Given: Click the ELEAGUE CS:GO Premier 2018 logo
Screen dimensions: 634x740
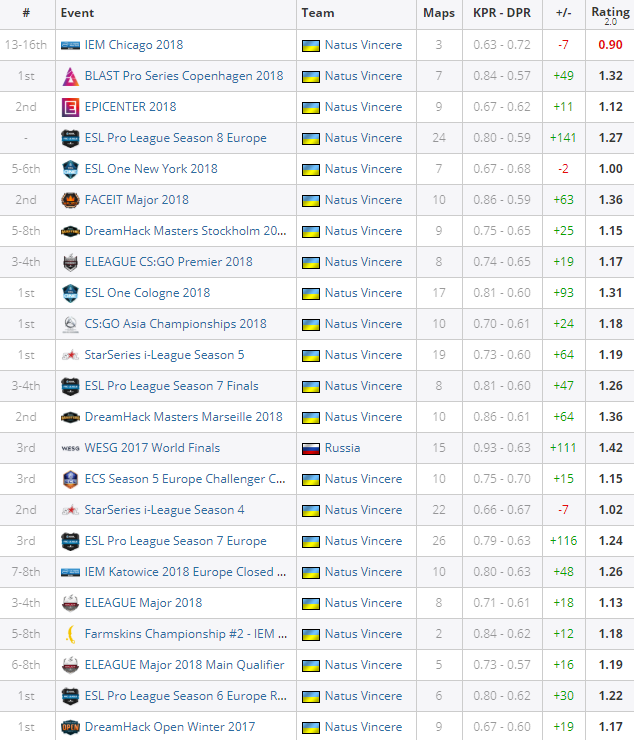Looking at the screenshot, I should pyautogui.click(x=70, y=262).
